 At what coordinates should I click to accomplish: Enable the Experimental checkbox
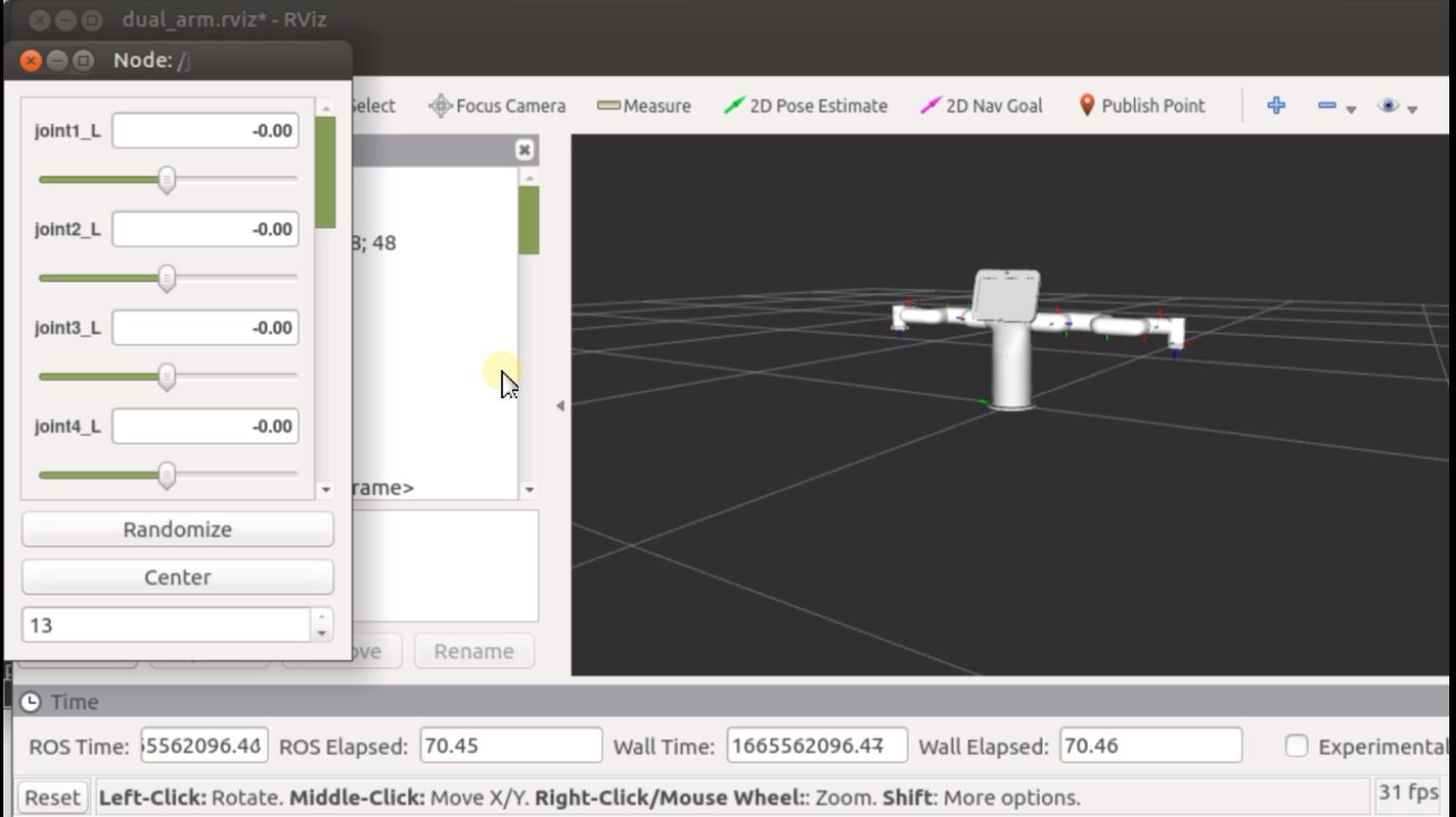1296,746
